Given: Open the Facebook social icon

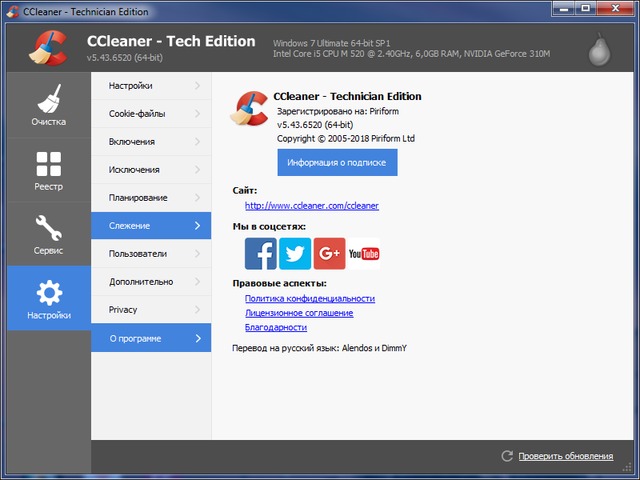Looking at the screenshot, I should click(x=261, y=254).
